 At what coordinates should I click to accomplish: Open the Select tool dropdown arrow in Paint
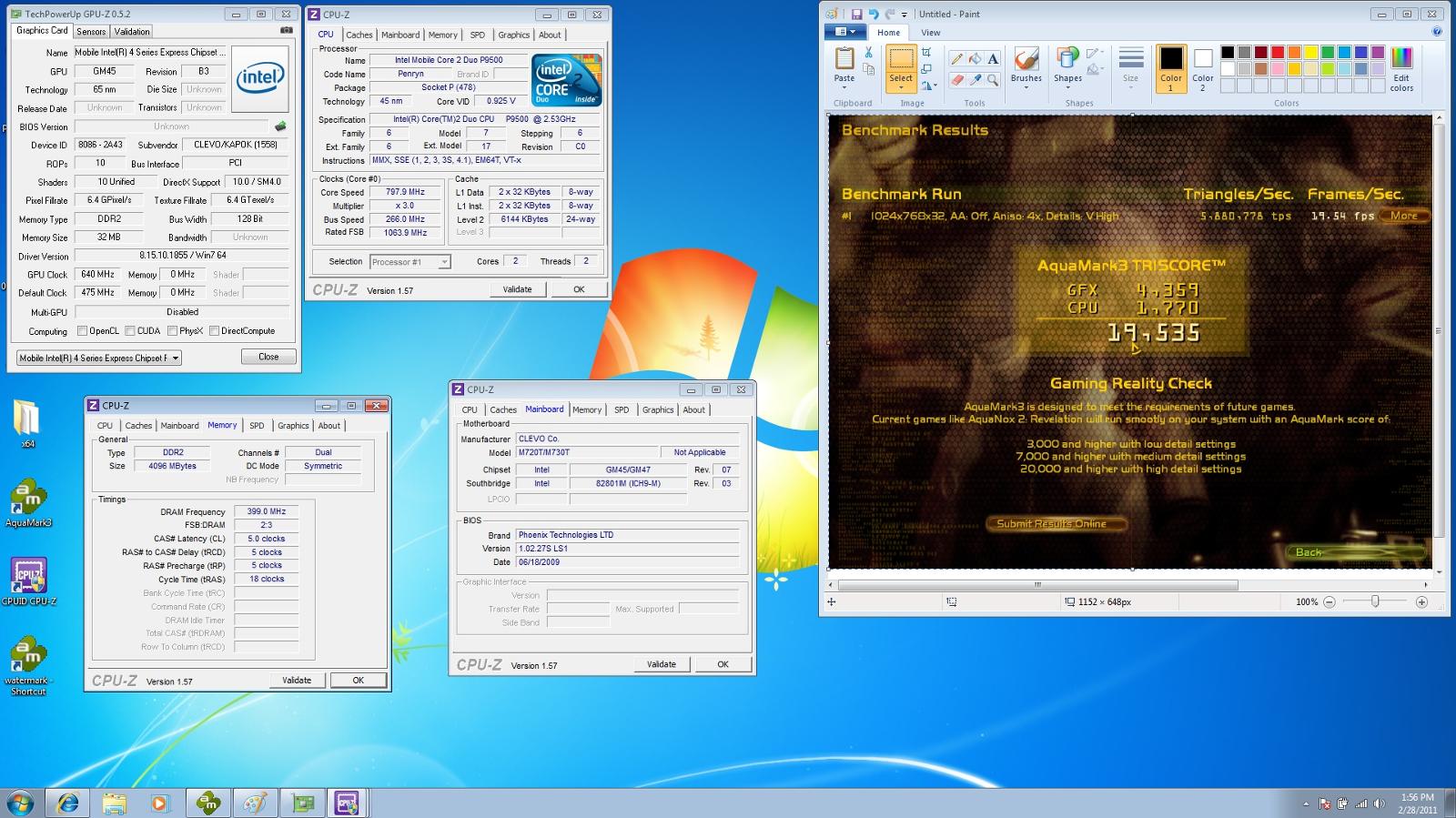click(901, 87)
